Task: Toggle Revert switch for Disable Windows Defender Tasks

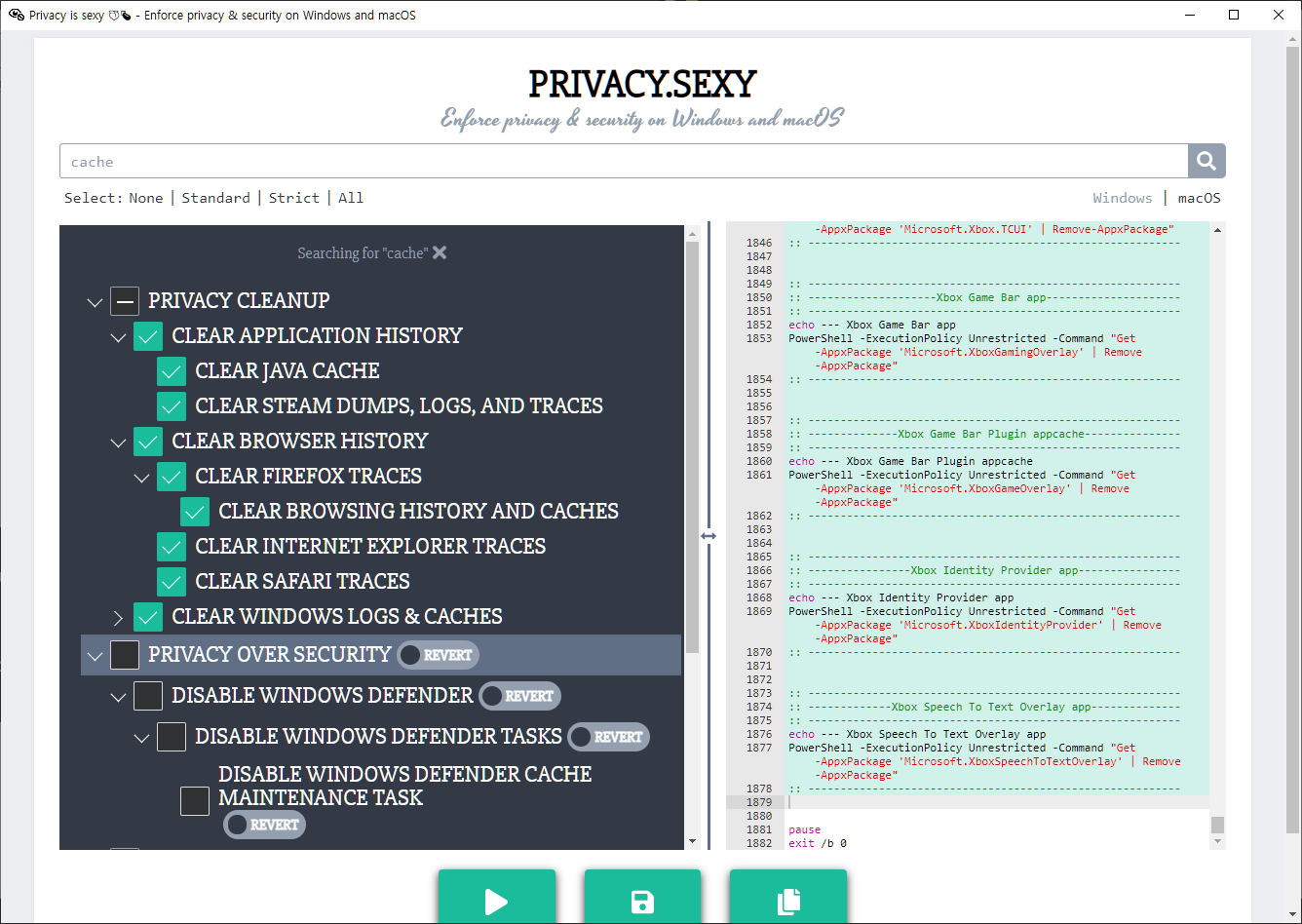Action: 608,737
